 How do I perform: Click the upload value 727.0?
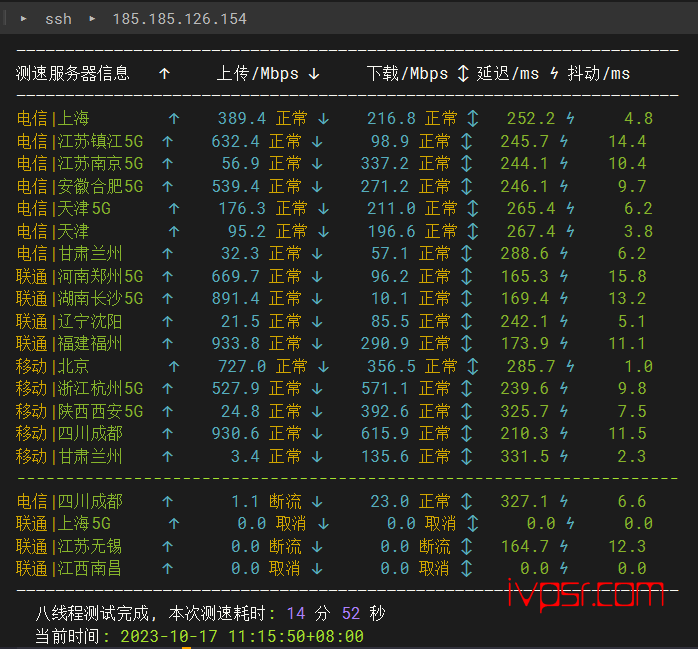click(x=242, y=366)
